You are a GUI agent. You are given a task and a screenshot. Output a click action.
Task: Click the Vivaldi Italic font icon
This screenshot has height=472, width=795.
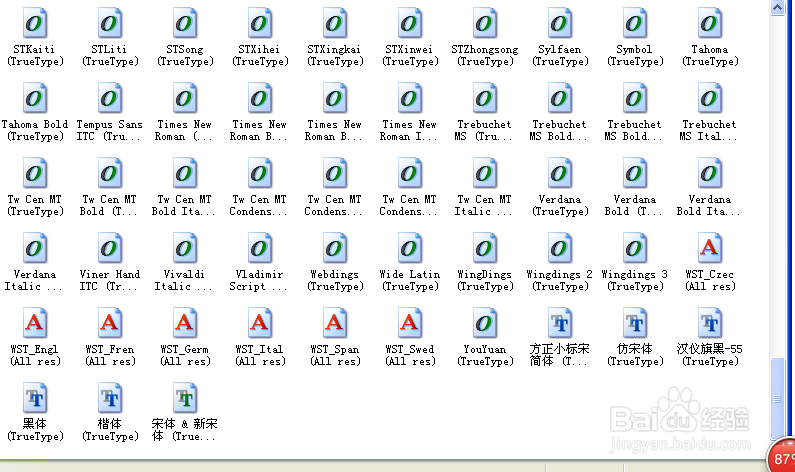185,248
